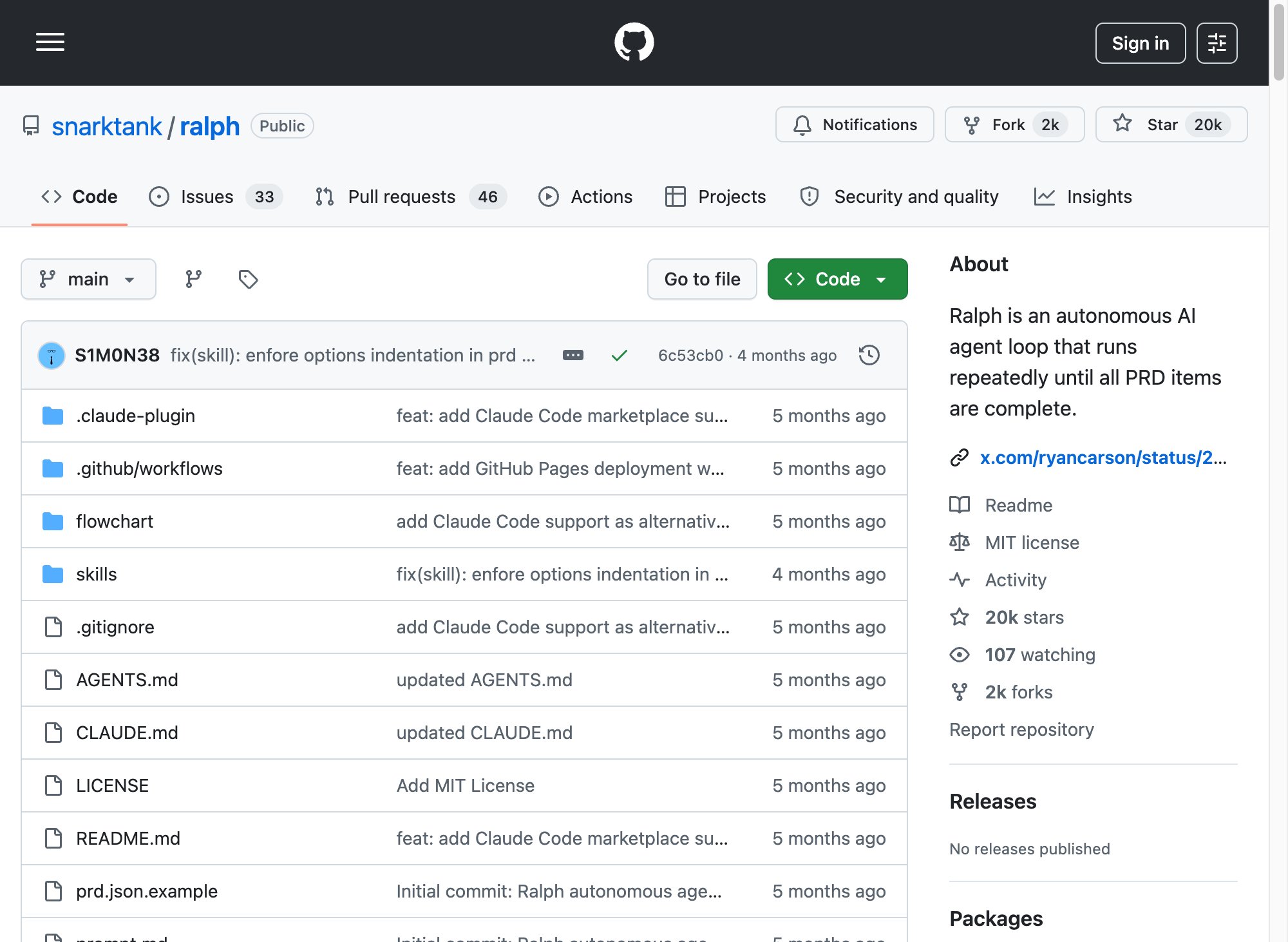Viewport: 1288px width, 942px height.
Task: Open the Insights tab
Action: 1083,197
